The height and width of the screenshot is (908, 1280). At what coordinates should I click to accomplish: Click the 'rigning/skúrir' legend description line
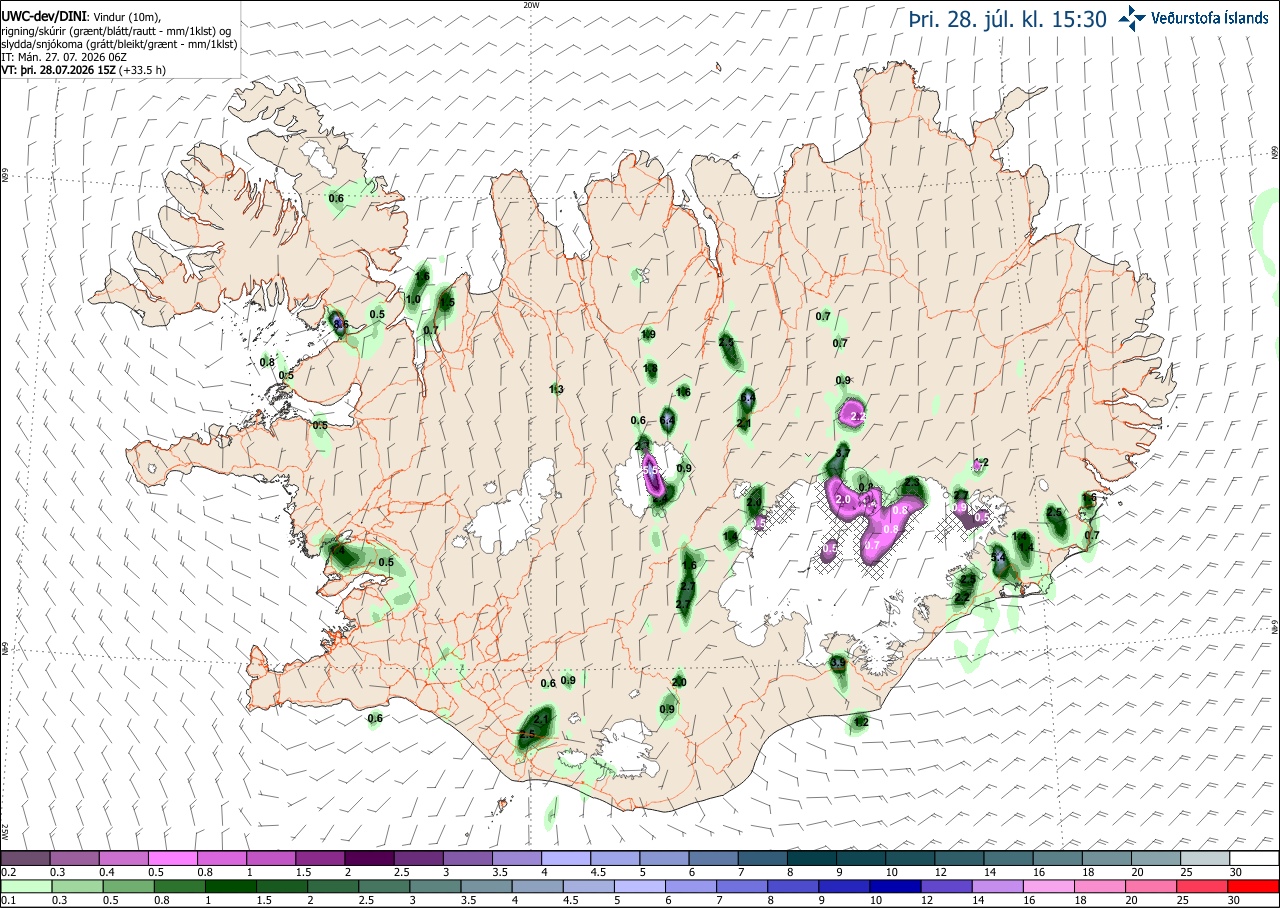point(116,31)
